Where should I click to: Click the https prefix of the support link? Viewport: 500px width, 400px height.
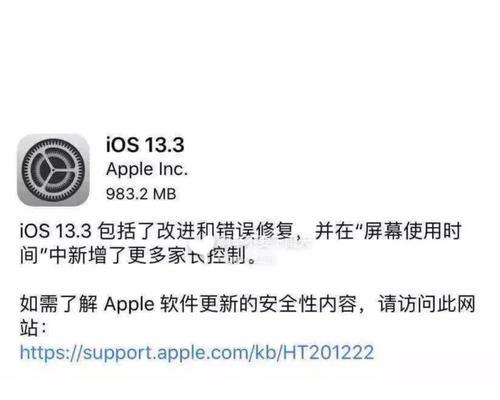tap(39, 352)
